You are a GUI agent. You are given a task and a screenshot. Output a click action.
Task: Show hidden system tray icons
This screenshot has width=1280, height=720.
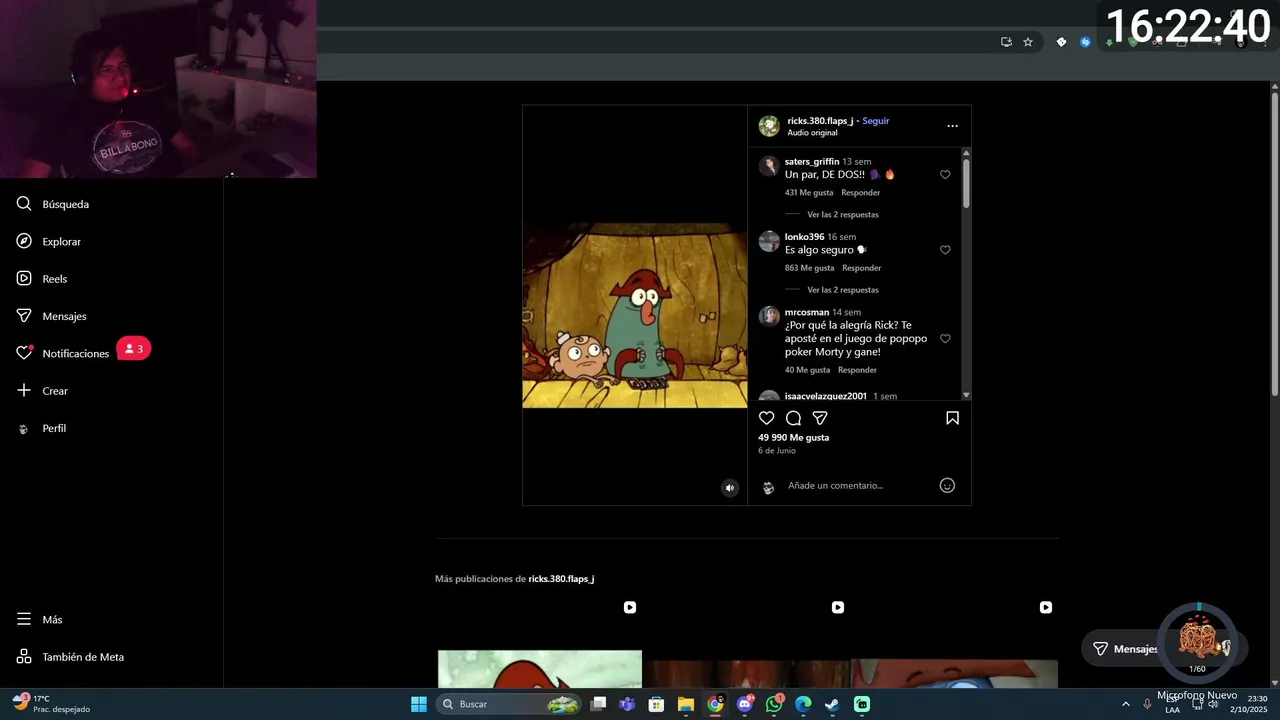(1125, 704)
